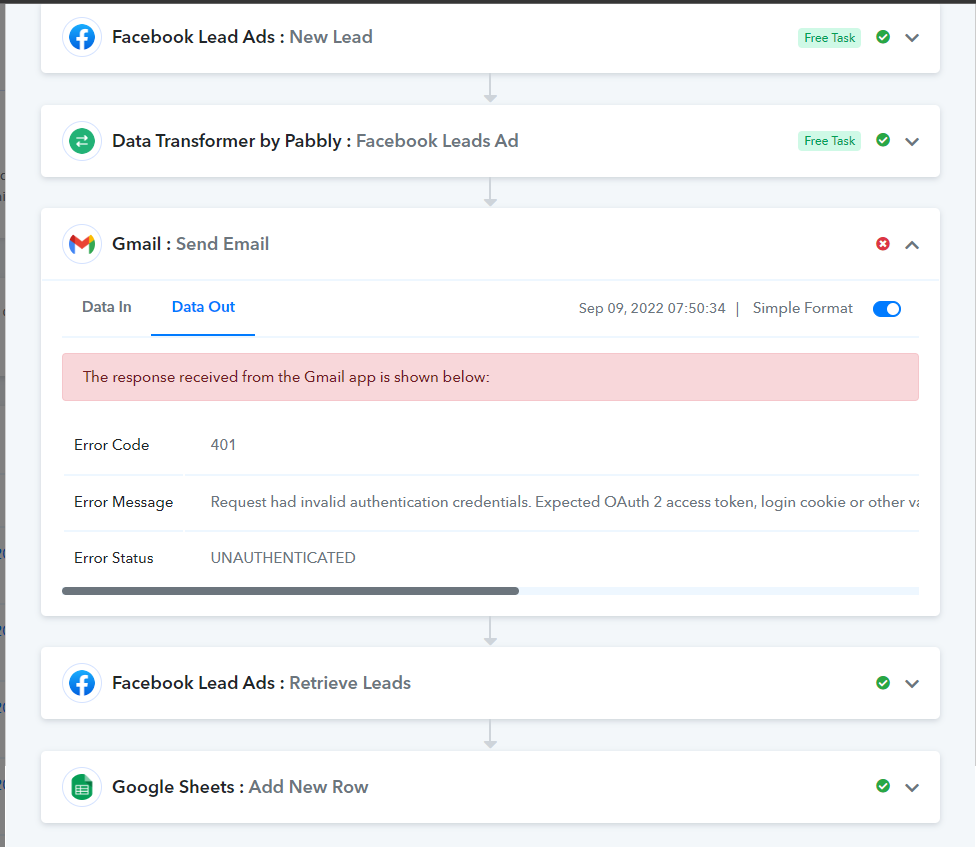The image size is (976, 847).
Task: Click the 'Error Message' row label
Action: click(x=123, y=502)
